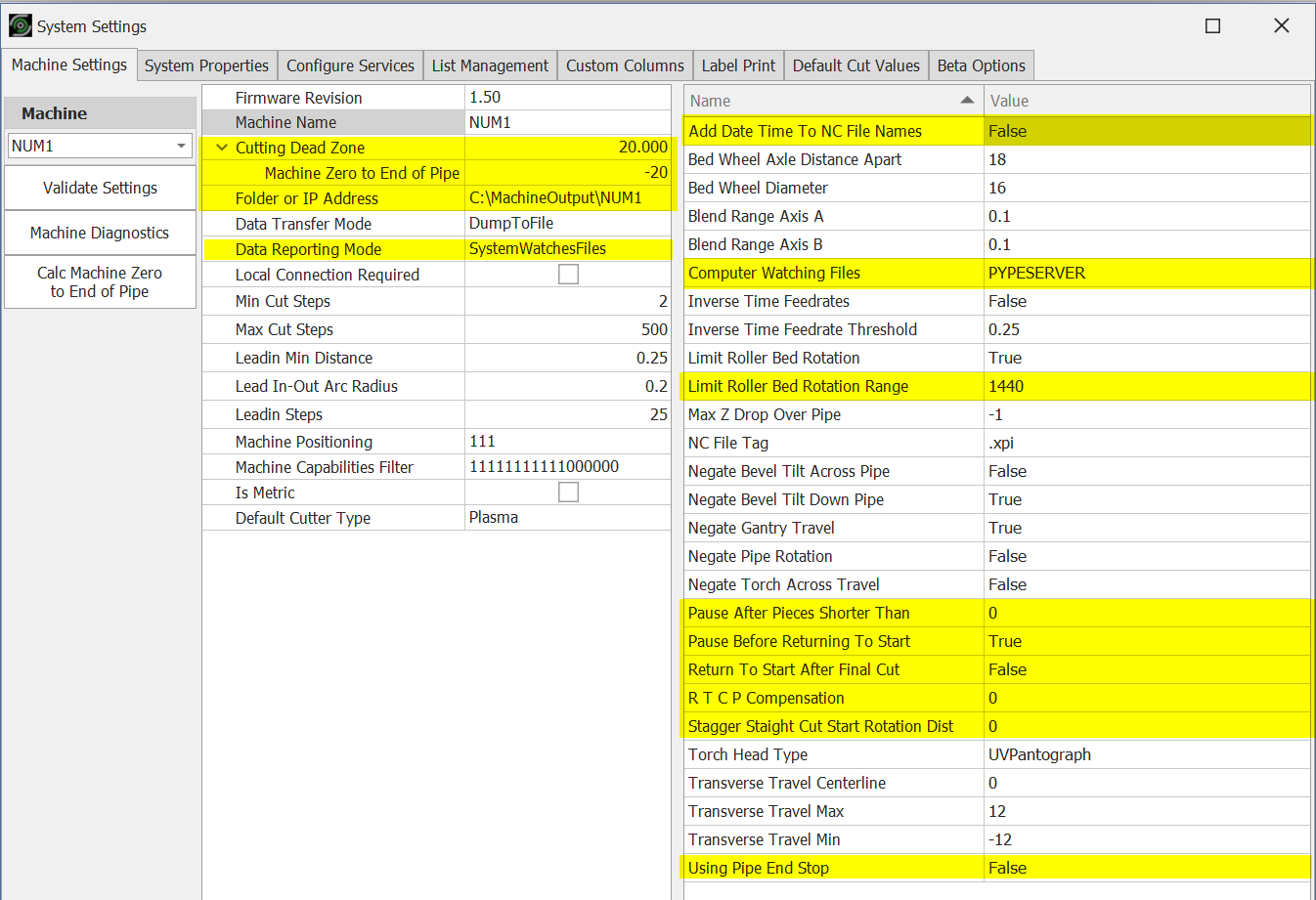Click the Torch Head Type value UVPantograph
Image resolution: width=1316 pixels, height=900 pixels.
pos(1147,754)
